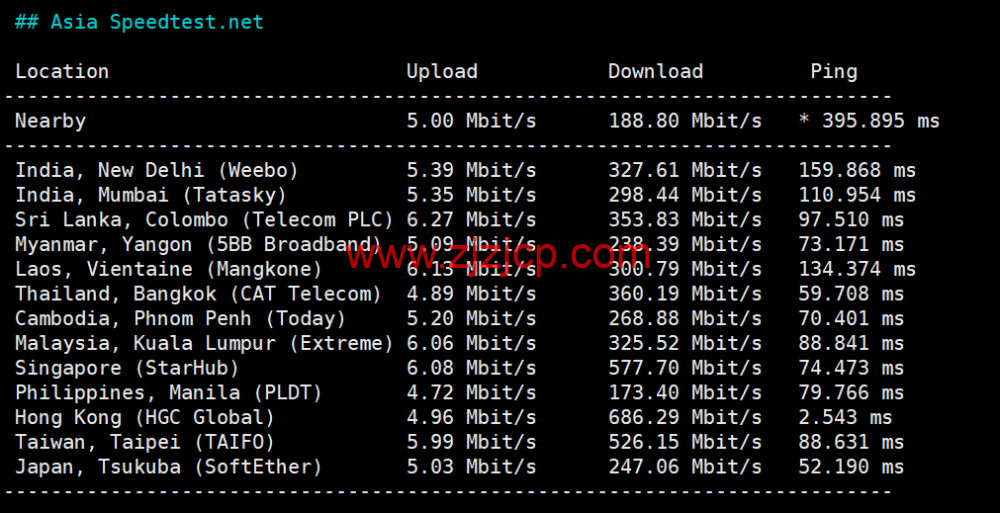Click the Taiwan, Taipei (TAIFO) row label
Screen dimensions: 1000x513
[144, 442]
